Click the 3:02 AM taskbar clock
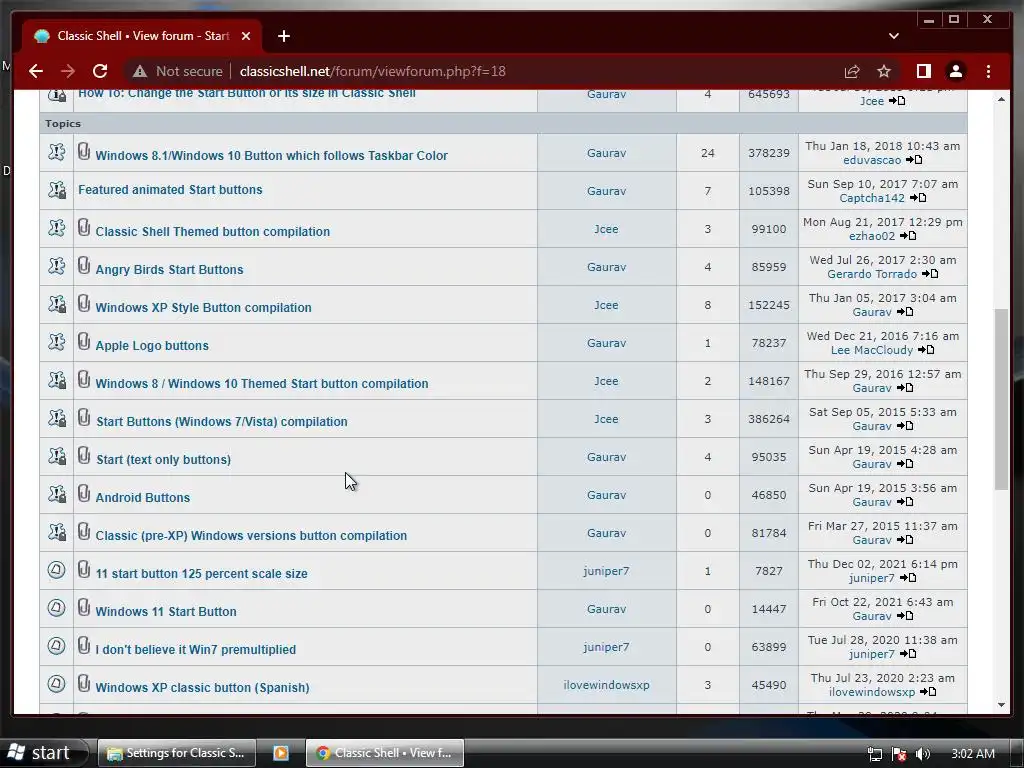 [973, 754]
